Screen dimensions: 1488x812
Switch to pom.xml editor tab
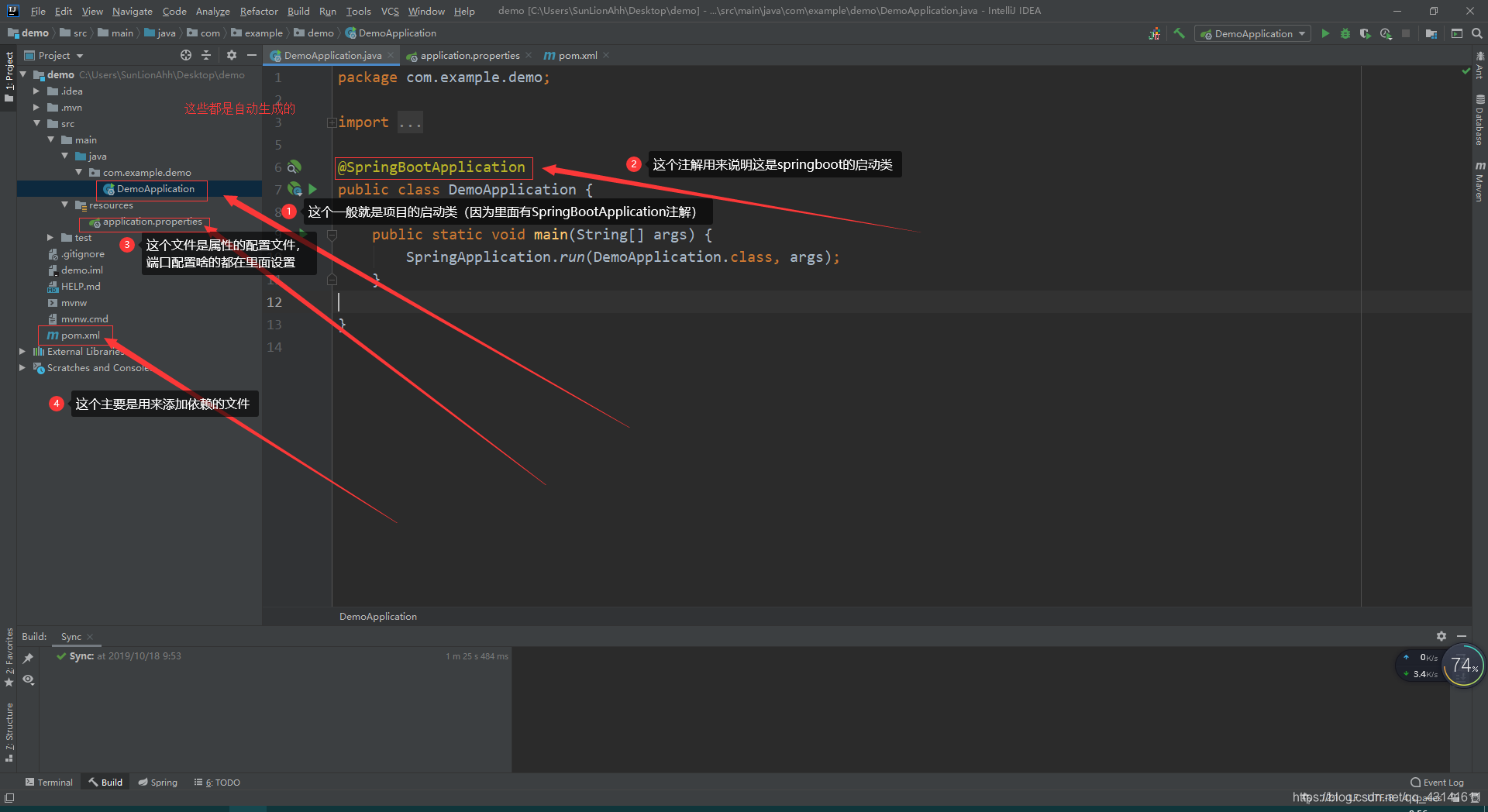(x=577, y=55)
